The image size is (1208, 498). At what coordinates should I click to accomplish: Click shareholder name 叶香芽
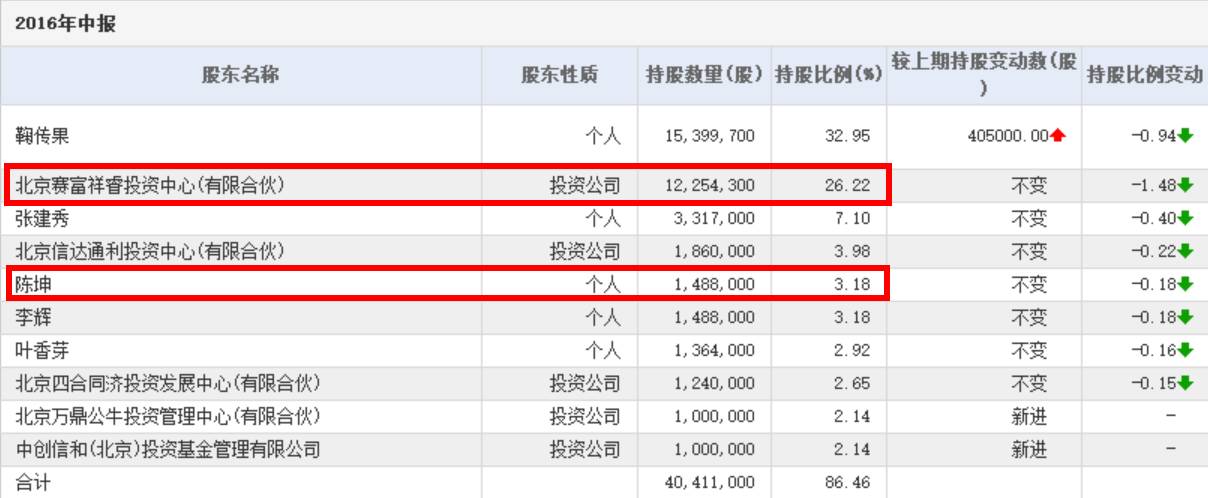42,350
